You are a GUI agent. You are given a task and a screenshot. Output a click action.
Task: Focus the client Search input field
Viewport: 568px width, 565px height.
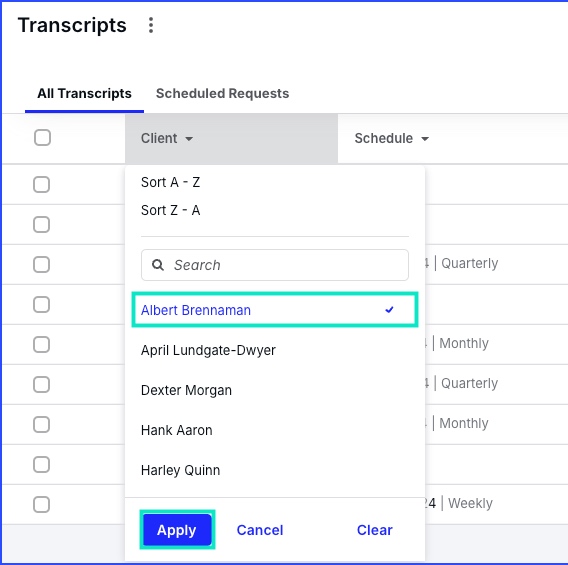[x=275, y=265]
